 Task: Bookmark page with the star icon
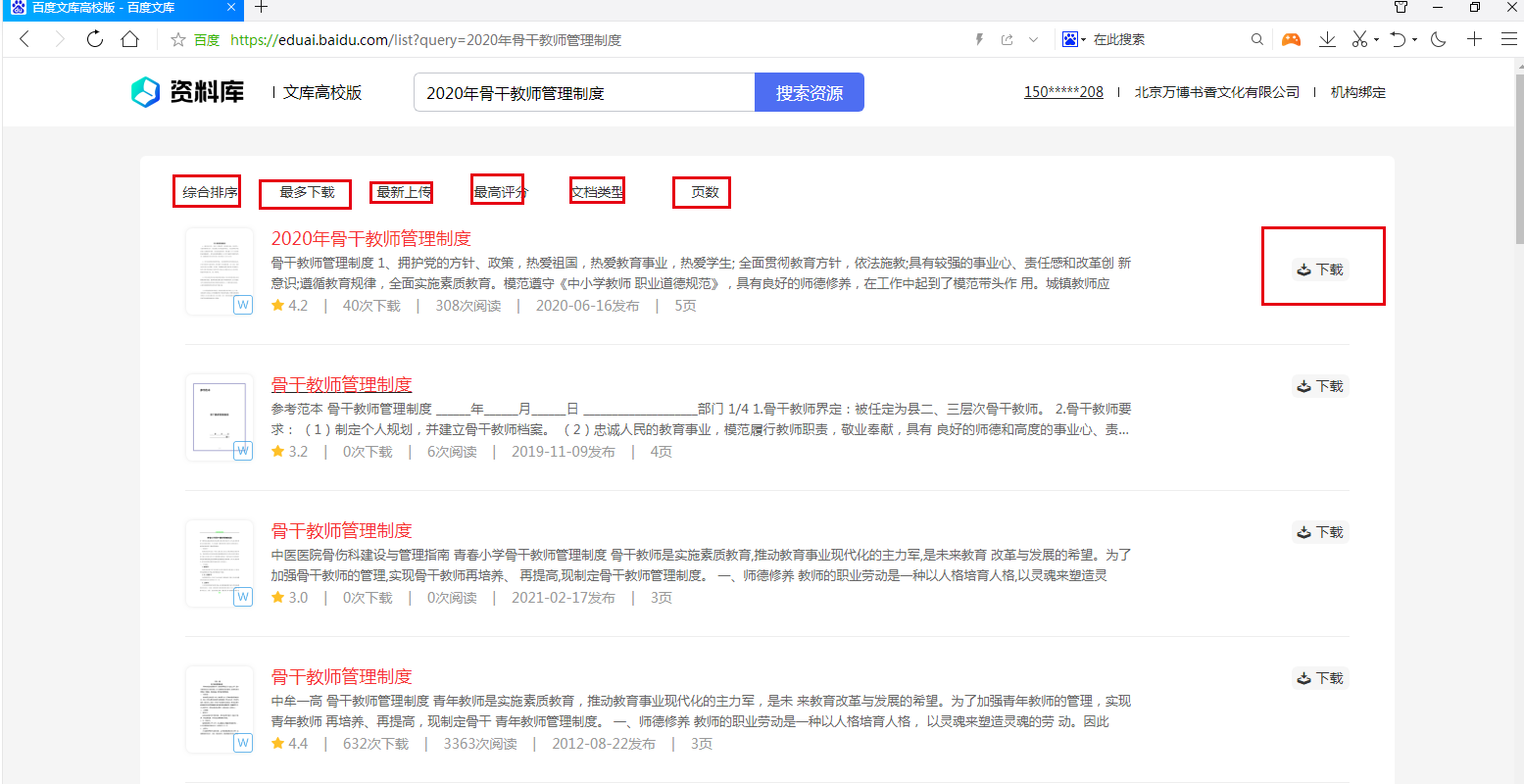(x=178, y=40)
